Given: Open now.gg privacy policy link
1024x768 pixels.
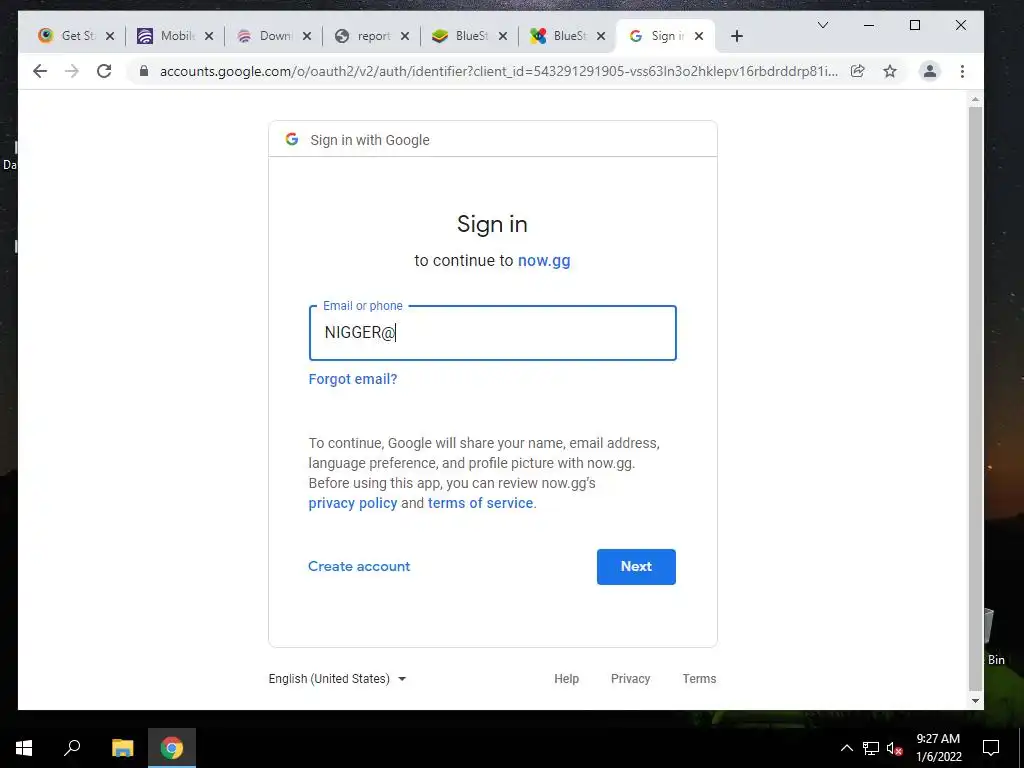Looking at the screenshot, I should pos(353,504).
